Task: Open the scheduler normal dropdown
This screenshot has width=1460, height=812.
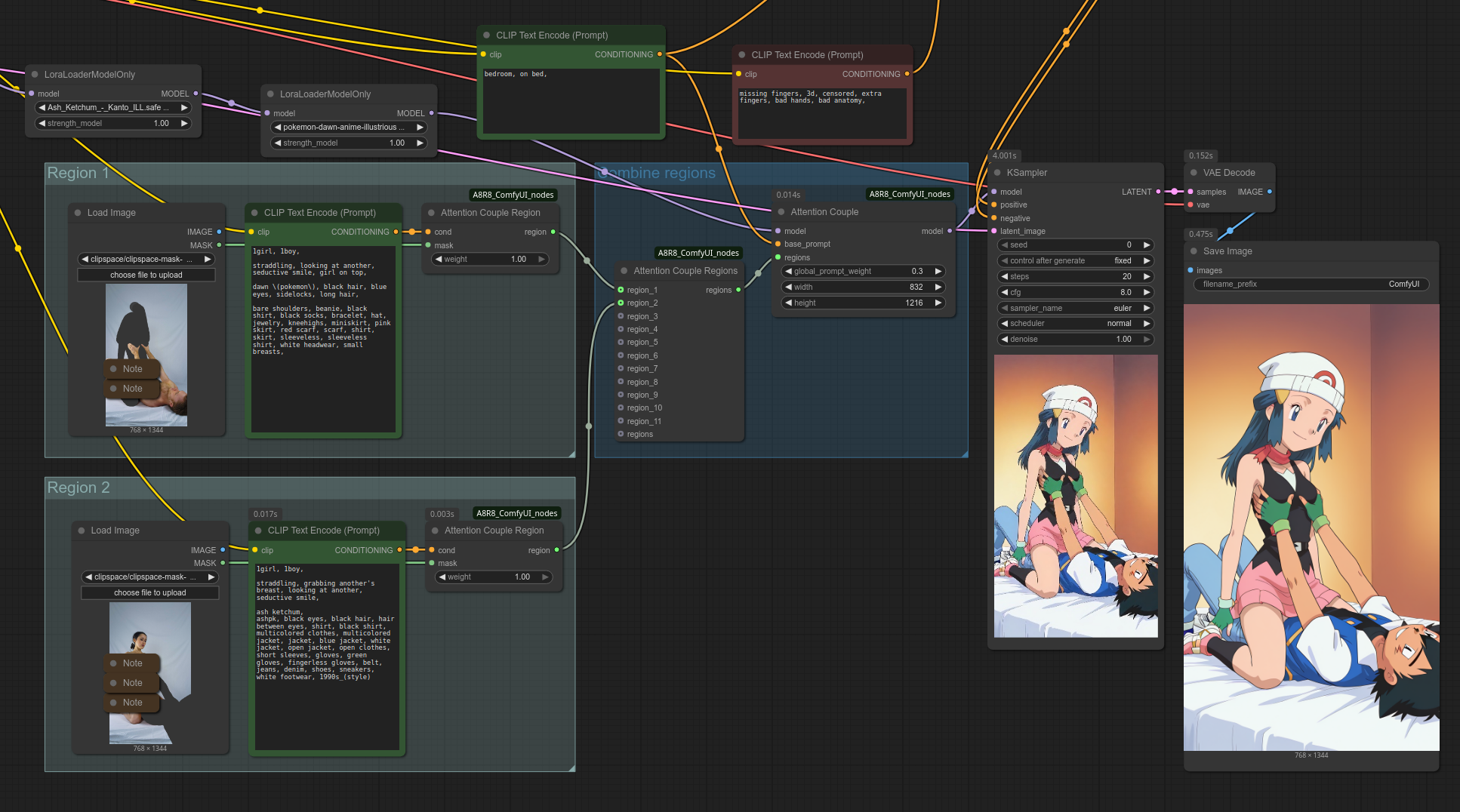Action: (x=1076, y=323)
